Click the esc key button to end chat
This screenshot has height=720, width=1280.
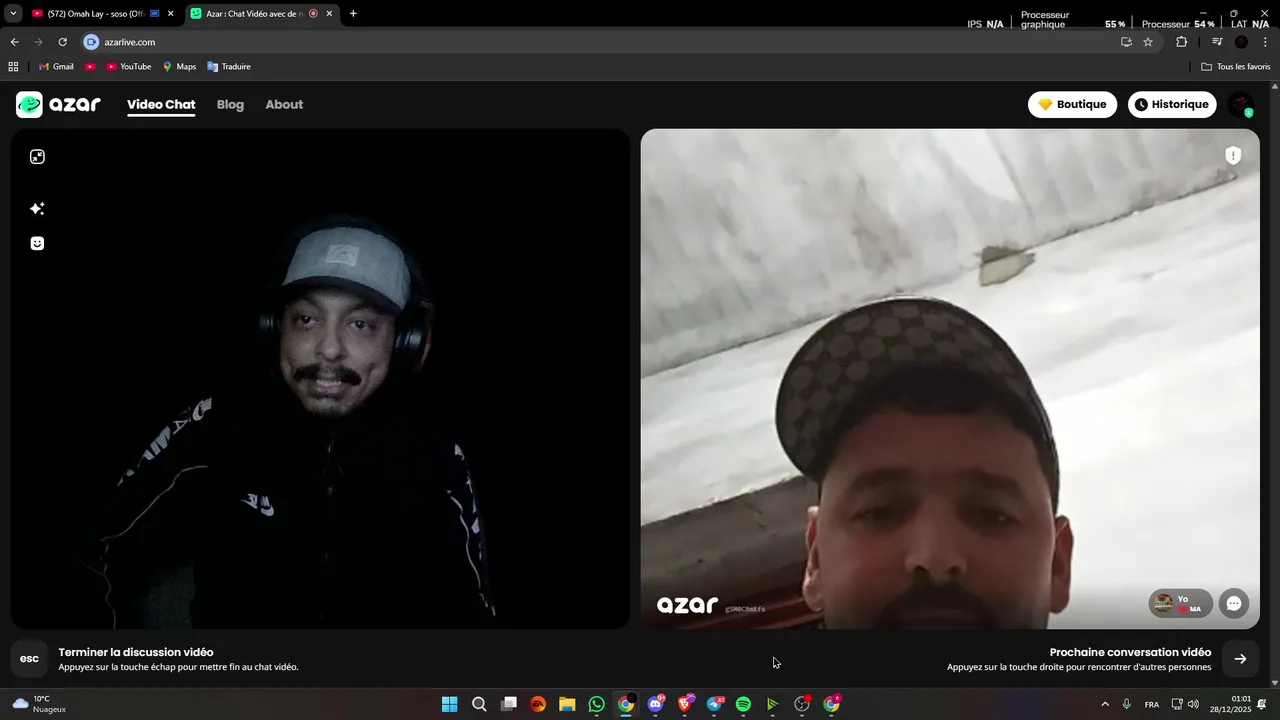click(x=29, y=658)
